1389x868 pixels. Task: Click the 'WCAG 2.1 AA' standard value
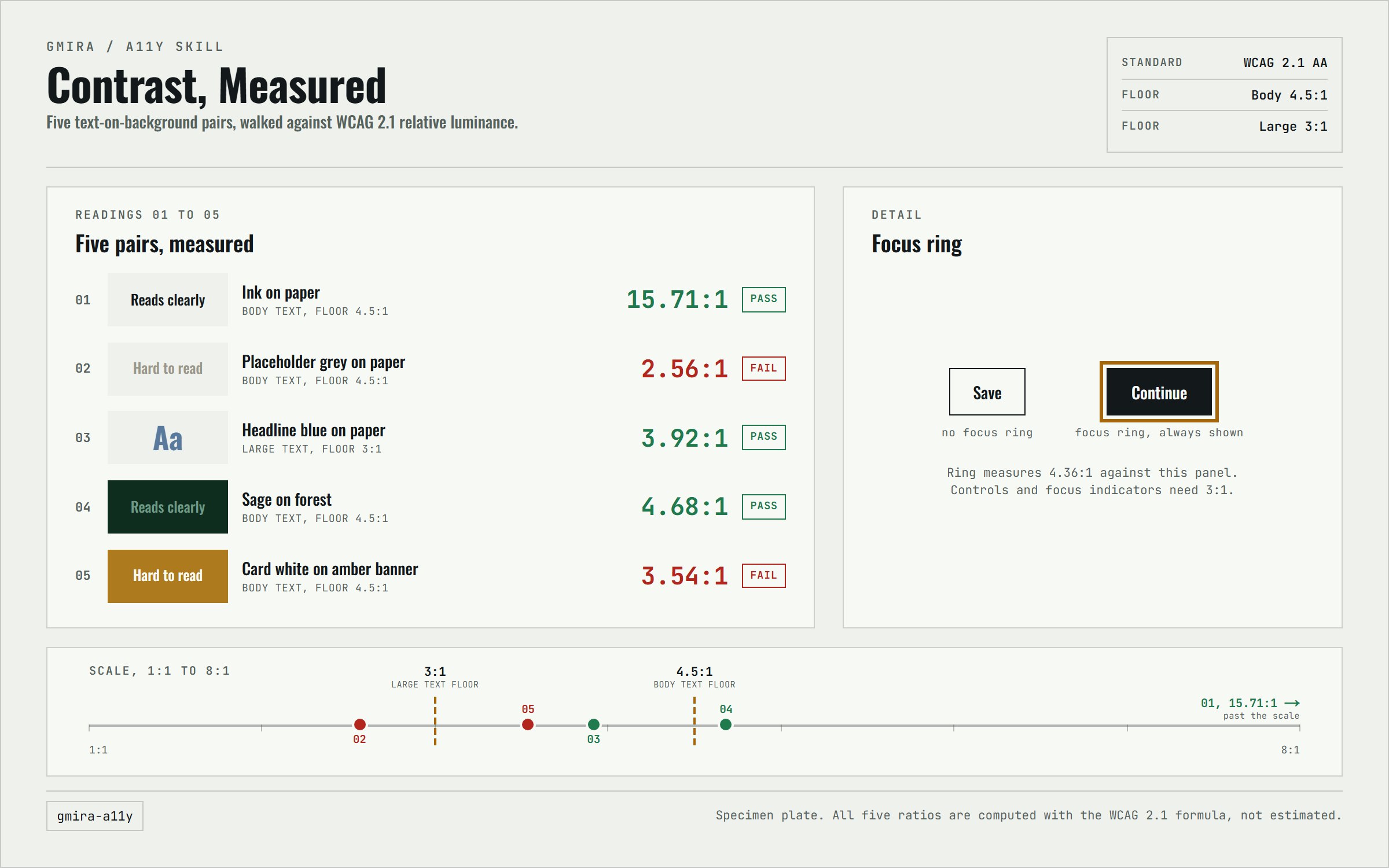[x=1285, y=63]
